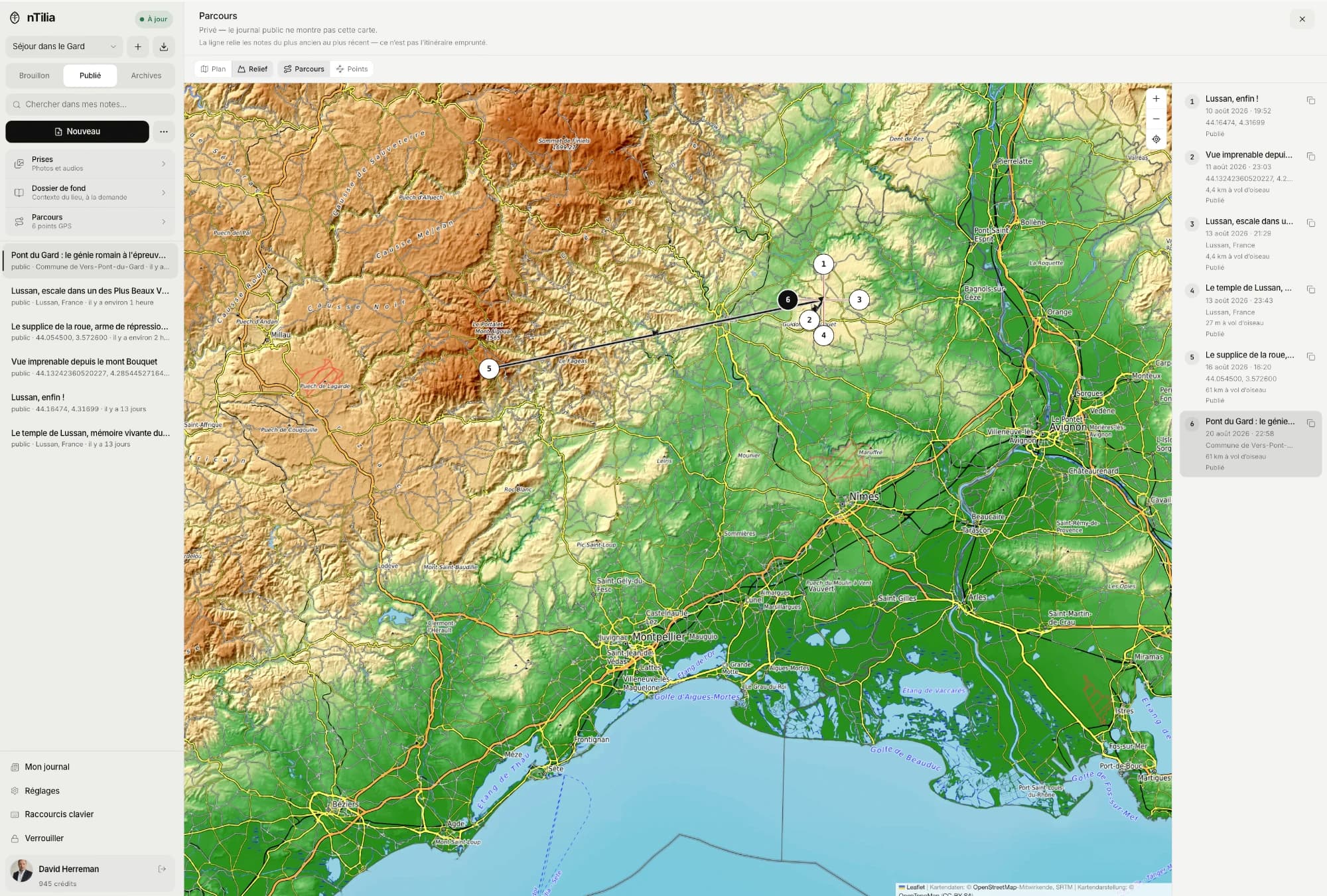Expand the Prises photos et audios row
1327x896 pixels.
[x=90, y=164]
